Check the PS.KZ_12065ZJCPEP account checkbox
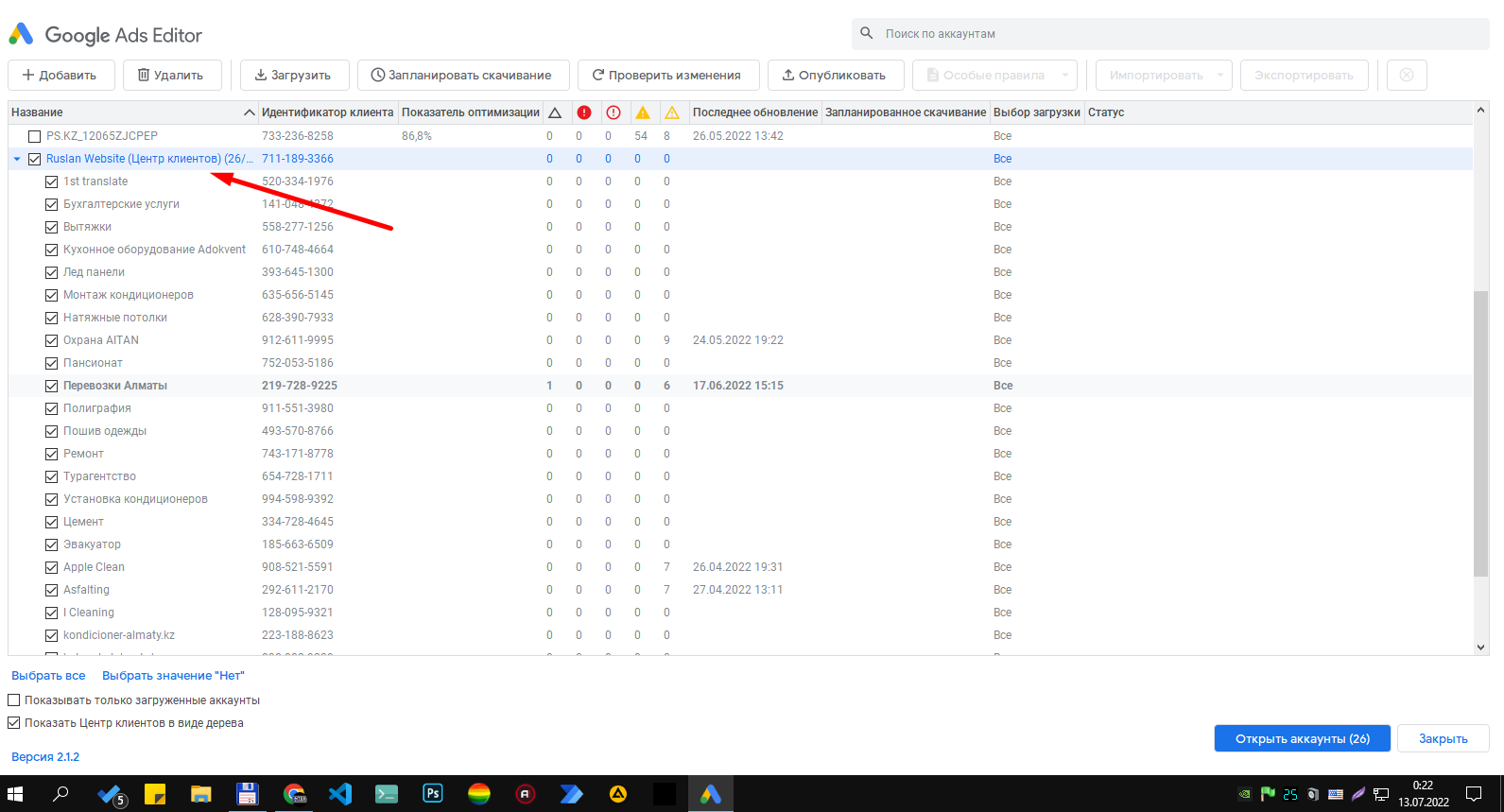 click(35, 136)
